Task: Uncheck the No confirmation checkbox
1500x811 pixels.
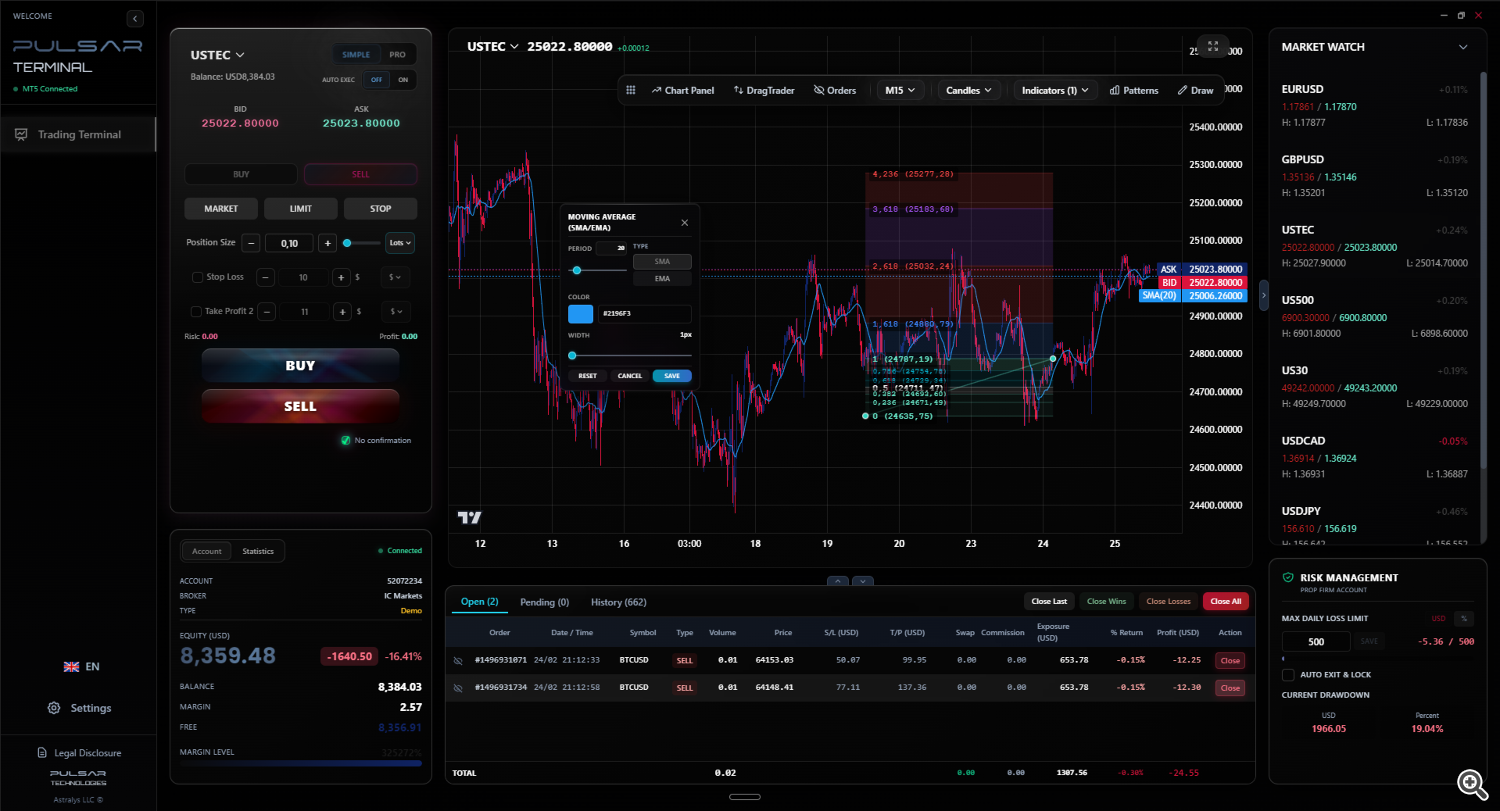Action: pyautogui.click(x=345, y=440)
